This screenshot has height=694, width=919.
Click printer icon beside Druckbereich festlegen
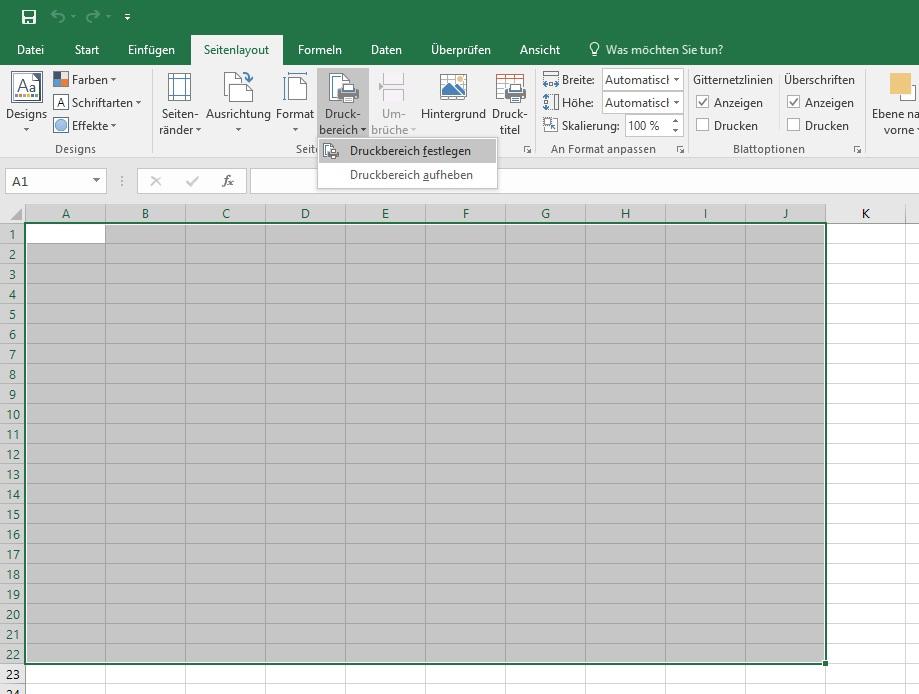pyautogui.click(x=331, y=151)
